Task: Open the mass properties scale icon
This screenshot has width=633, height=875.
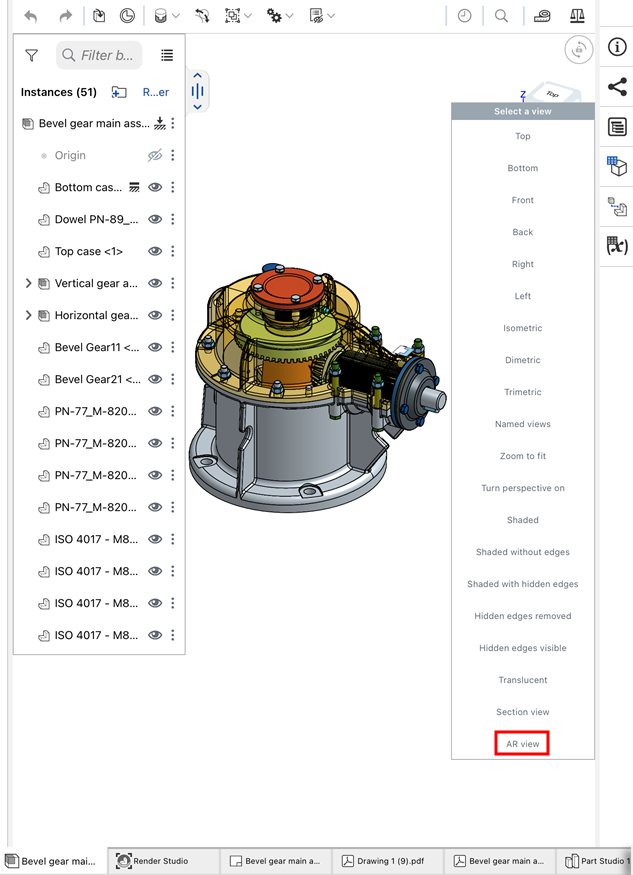Action: [x=577, y=16]
